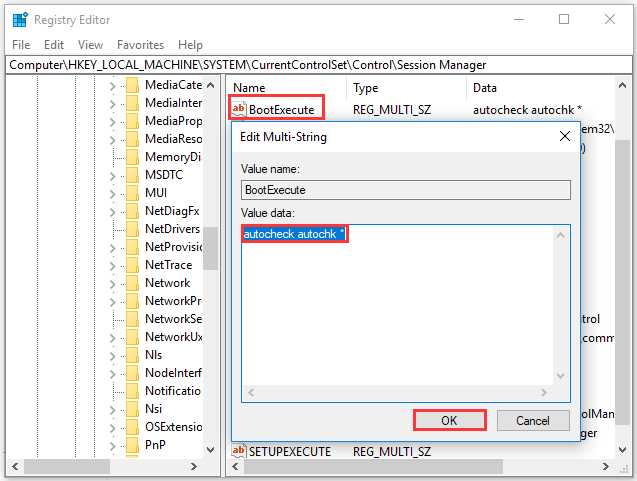Select the NetworkSe key label
The width and height of the screenshot is (637, 481).
[173, 319]
